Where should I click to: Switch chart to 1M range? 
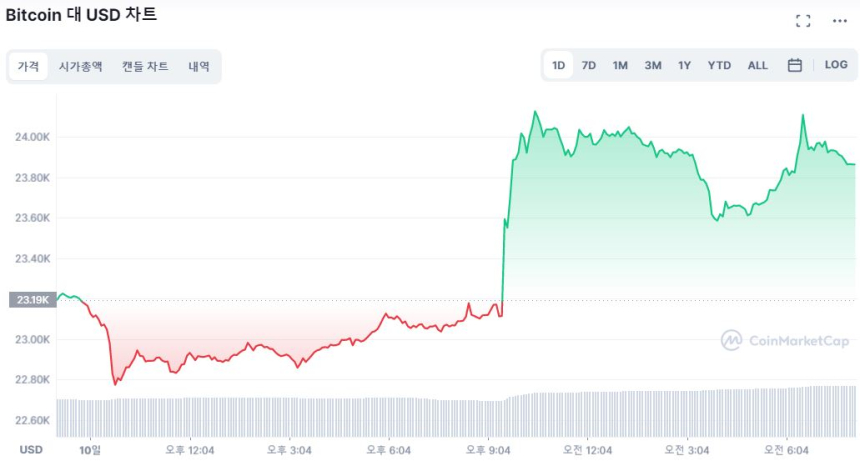[620, 66]
